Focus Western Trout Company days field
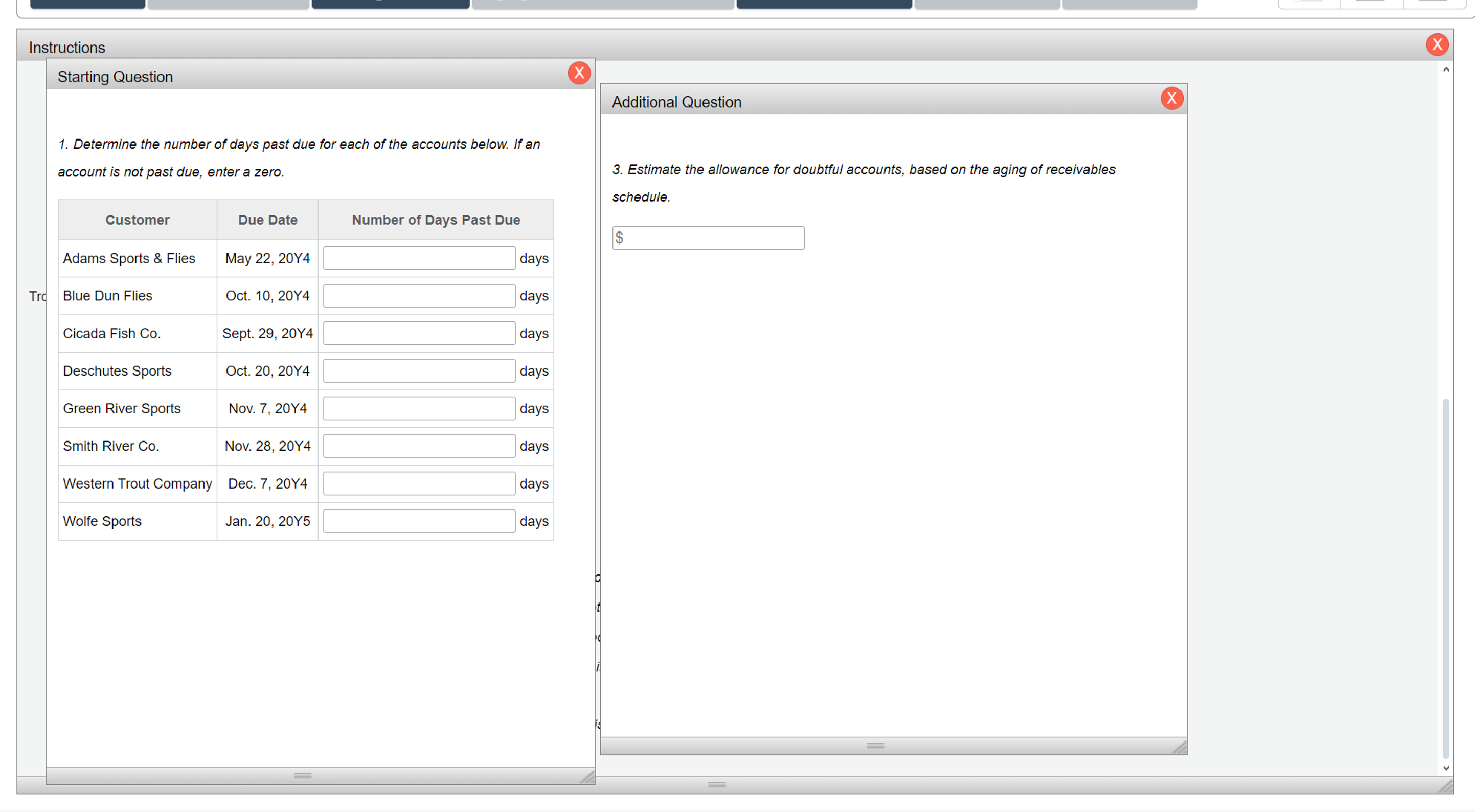The width and height of the screenshot is (1475, 812). (419, 483)
